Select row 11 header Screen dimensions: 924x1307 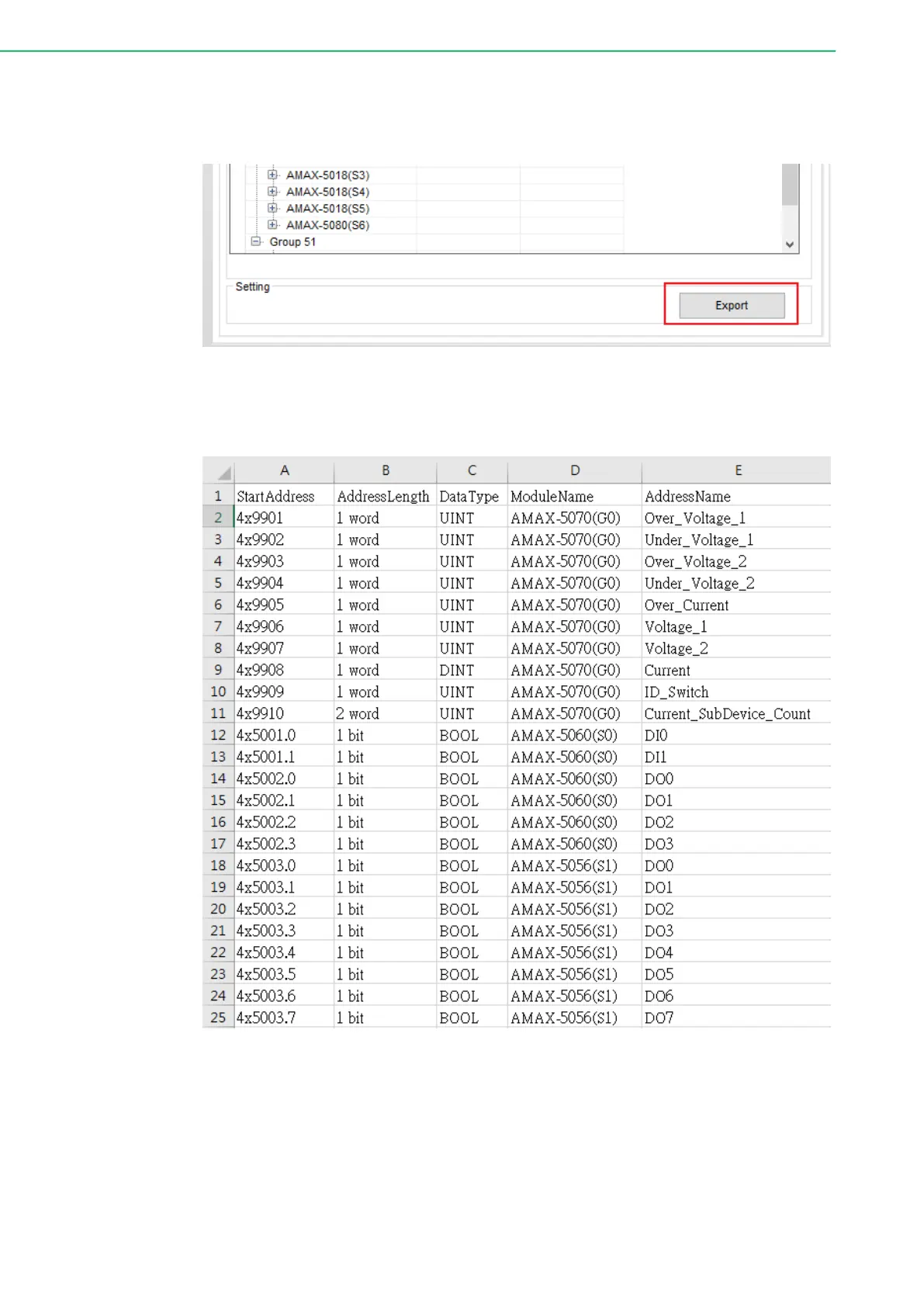tap(218, 713)
